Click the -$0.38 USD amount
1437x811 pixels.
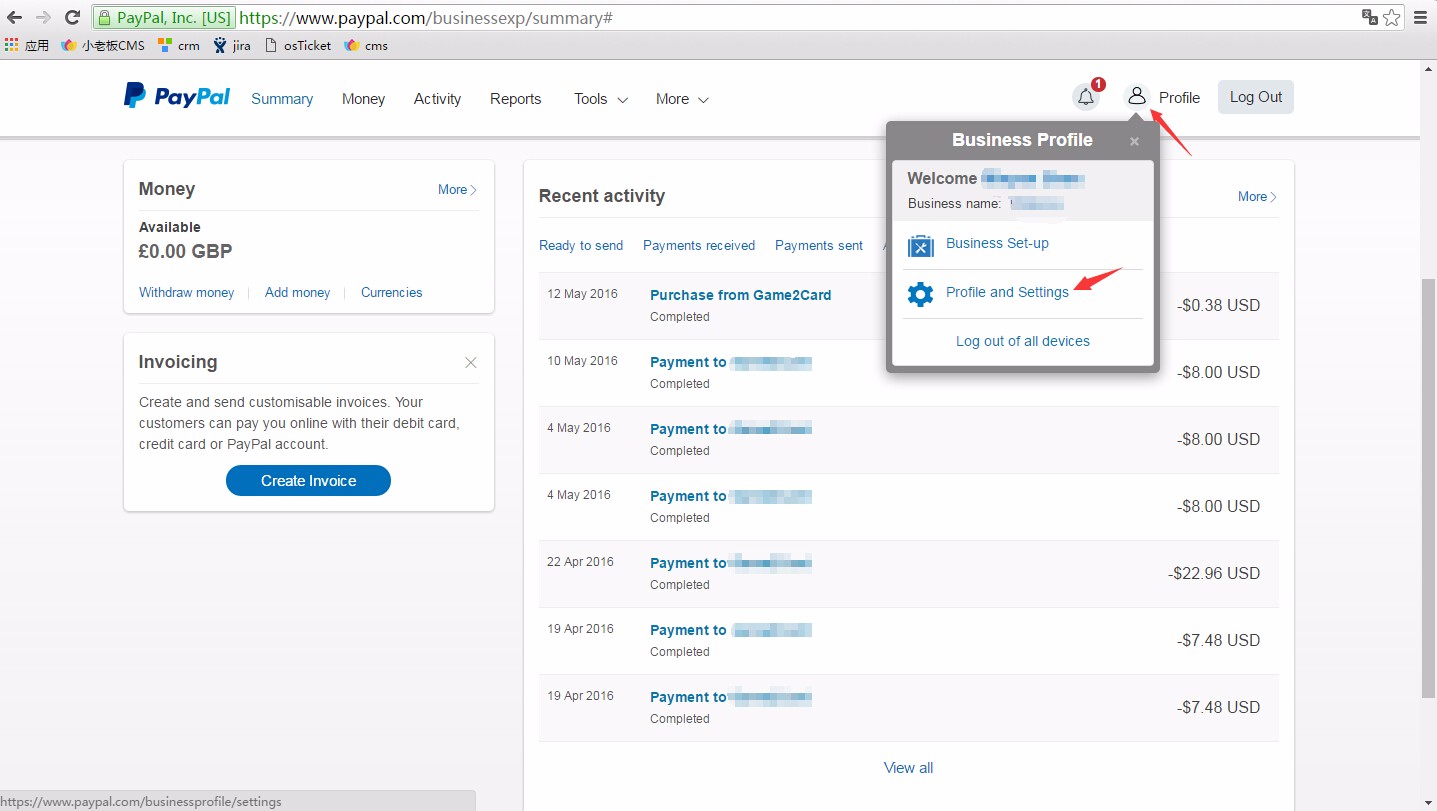click(1219, 305)
